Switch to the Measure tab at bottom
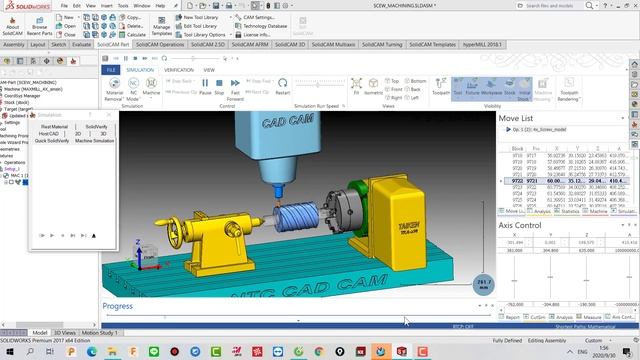The height and width of the screenshot is (360, 640). pyautogui.click(x=589, y=317)
